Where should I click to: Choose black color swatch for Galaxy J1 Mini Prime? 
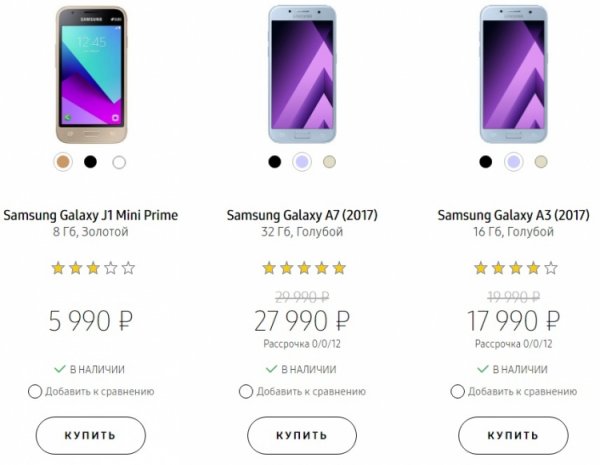click(x=90, y=161)
